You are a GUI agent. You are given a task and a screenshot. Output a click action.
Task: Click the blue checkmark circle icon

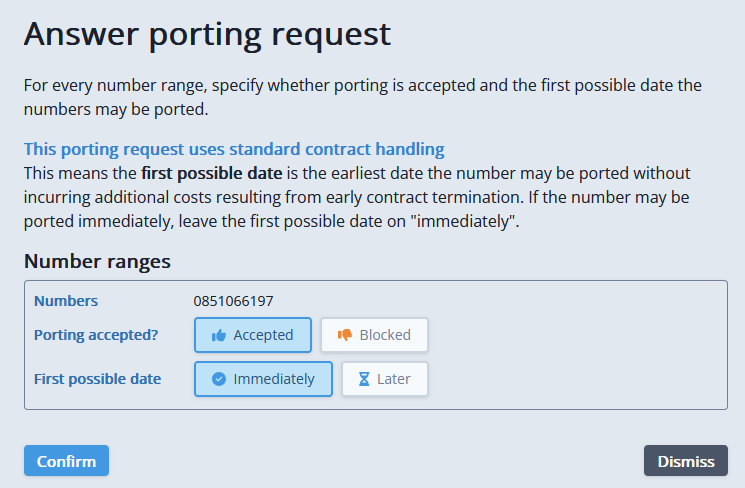[219, 379]
